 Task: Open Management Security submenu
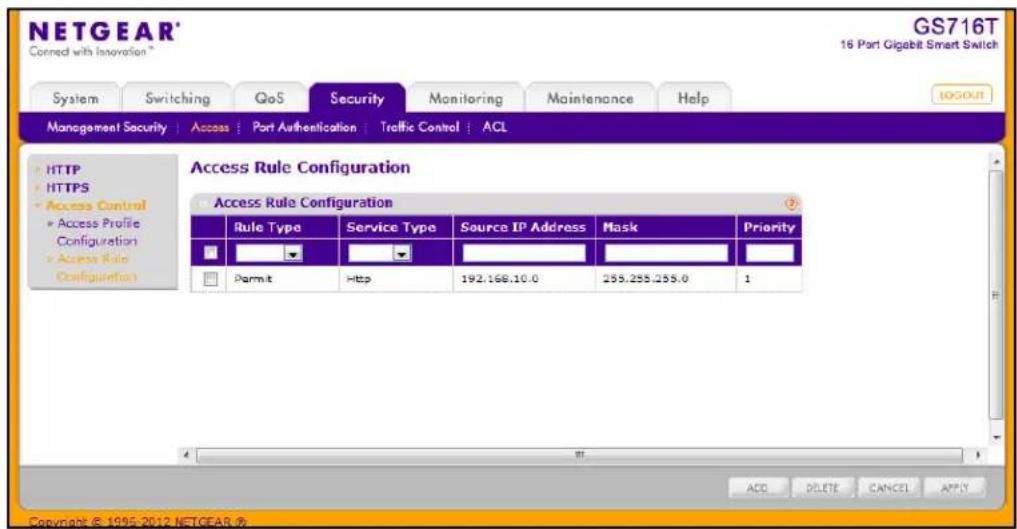point(106,128)
